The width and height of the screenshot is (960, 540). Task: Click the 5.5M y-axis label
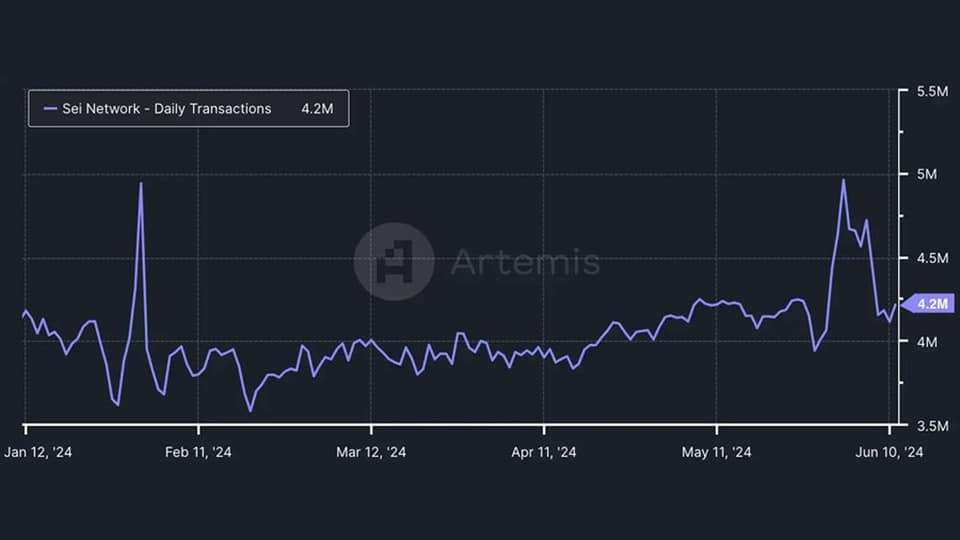tap(932, 91)
